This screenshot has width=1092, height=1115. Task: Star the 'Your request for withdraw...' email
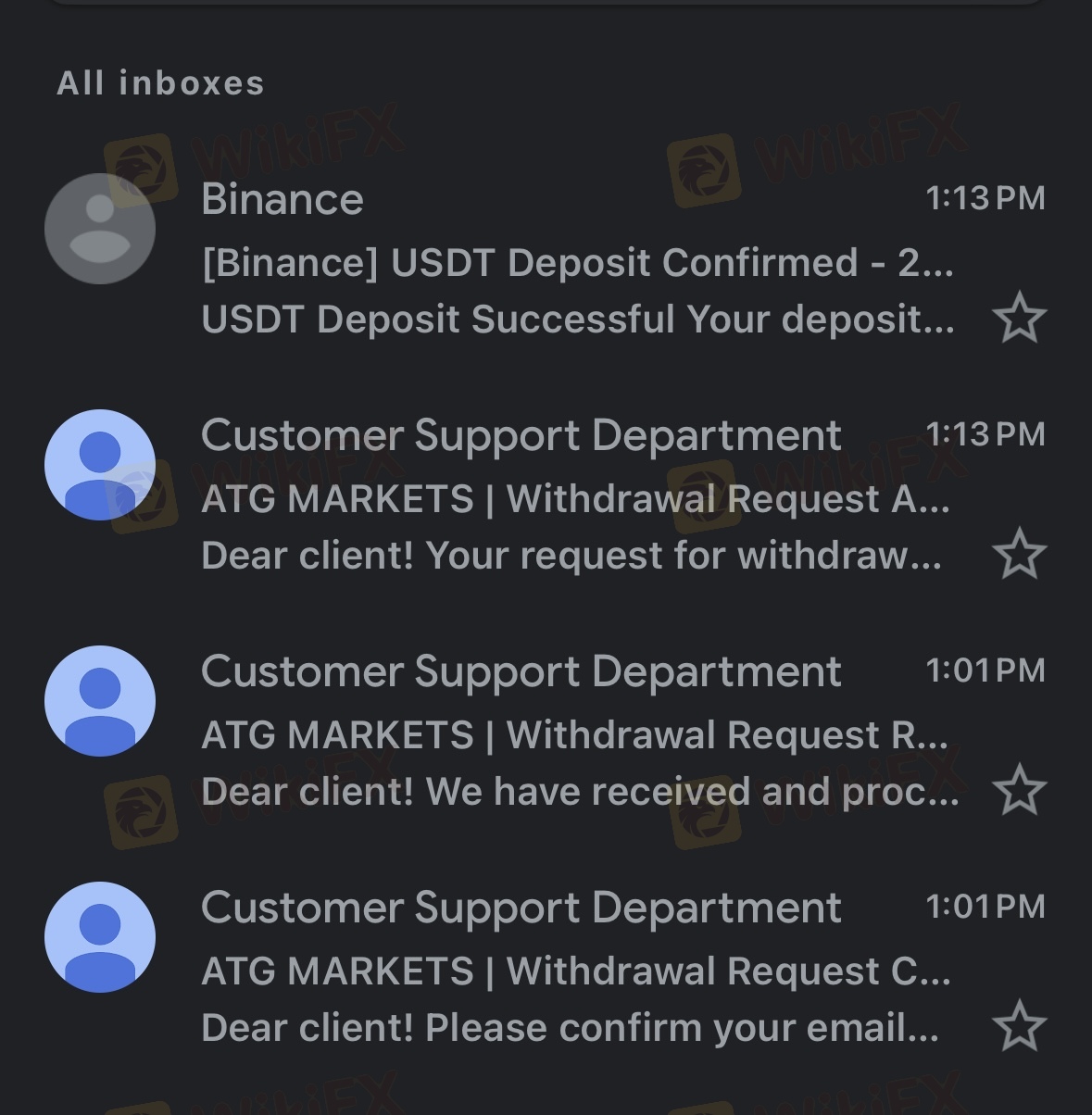click(x=1019, y=554)
